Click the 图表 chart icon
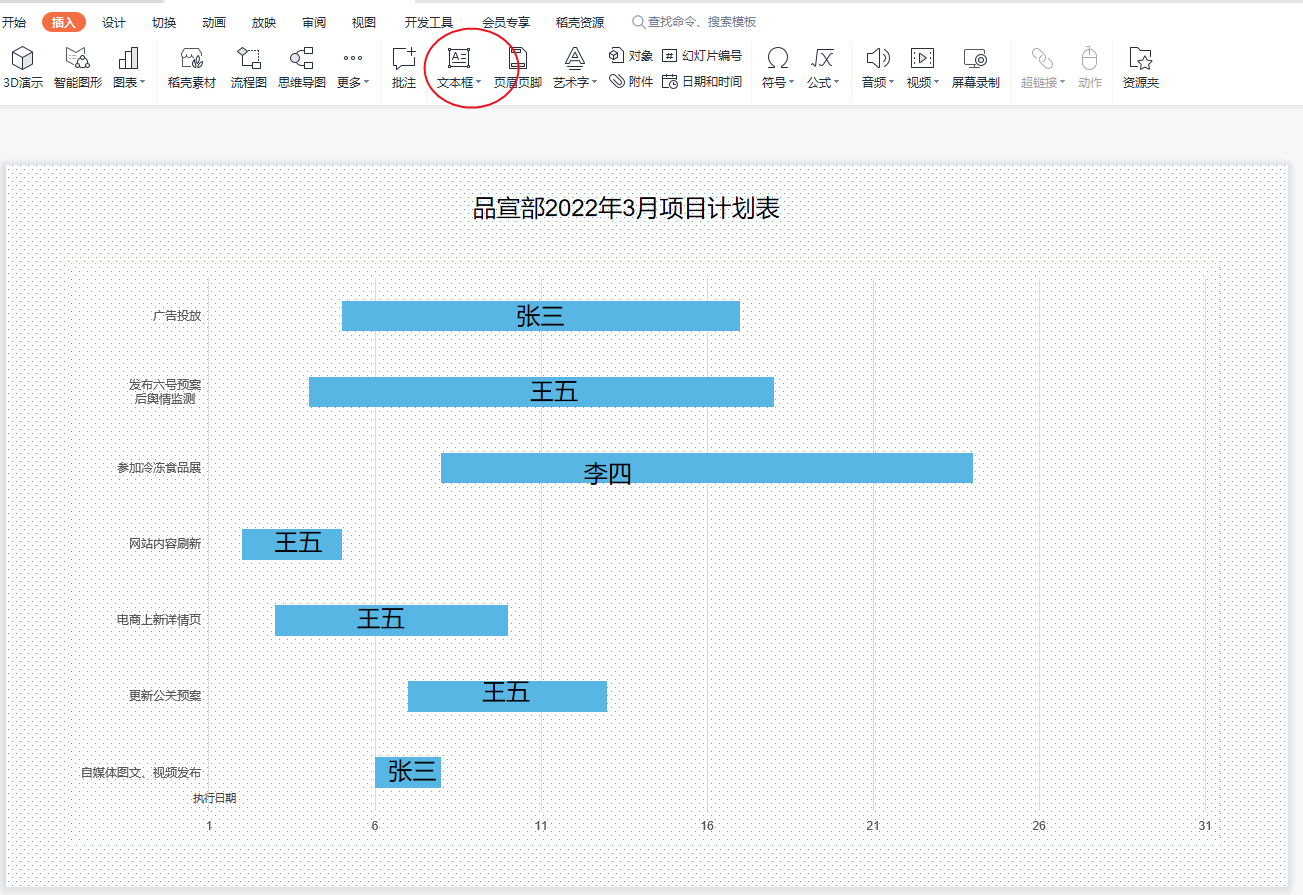1303x895 pixels. (x=127, y=59)
